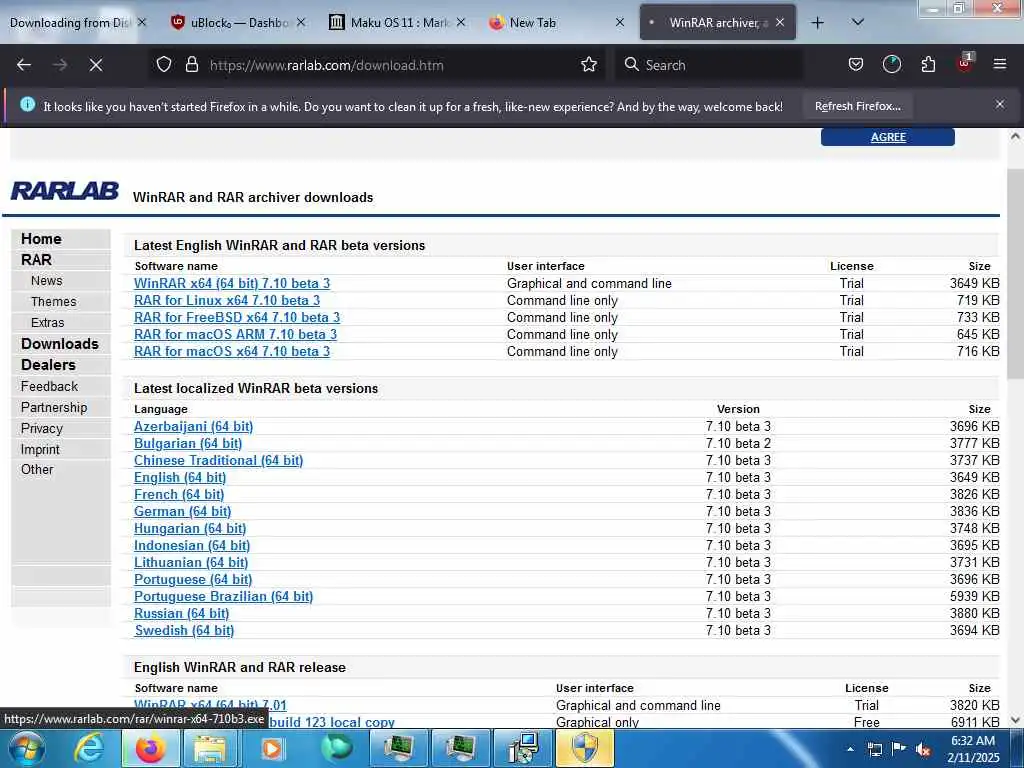This screenshot has height=768, width=1024.
Task: Open the Windows Start orb
Action: (x=26, y=748)
